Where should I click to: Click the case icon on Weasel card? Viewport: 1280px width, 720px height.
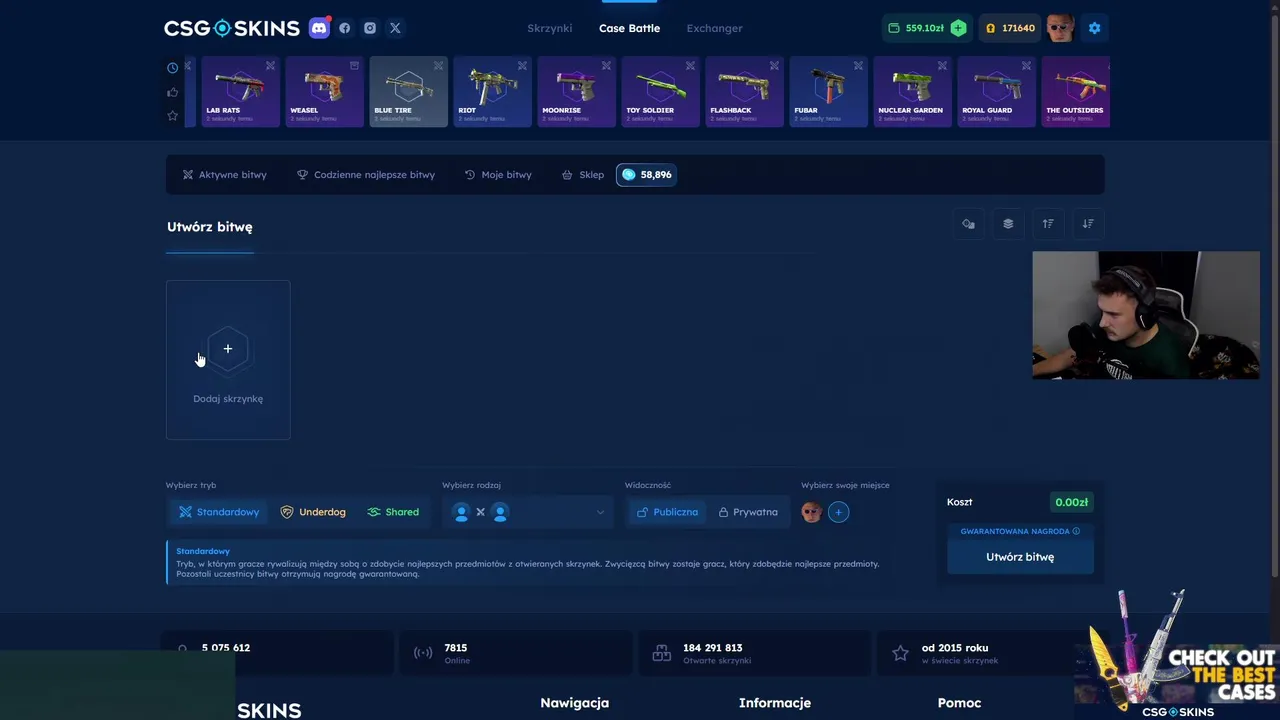(x=354, y=66)
